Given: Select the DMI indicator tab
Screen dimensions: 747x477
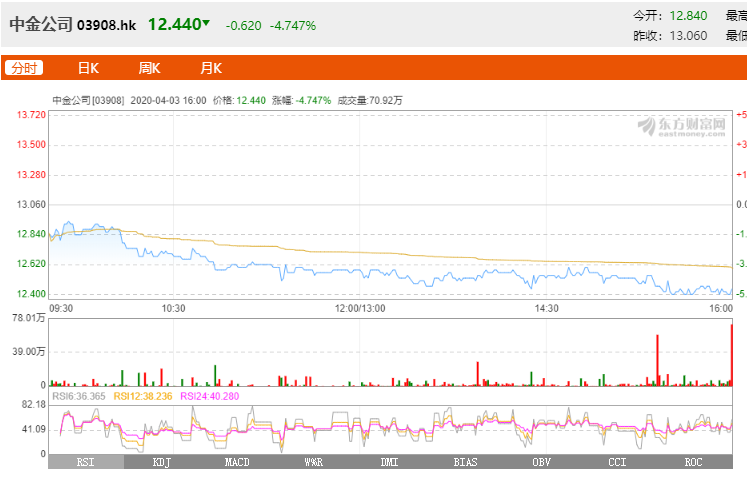Looking at the screenshot, I should [389, 462].
